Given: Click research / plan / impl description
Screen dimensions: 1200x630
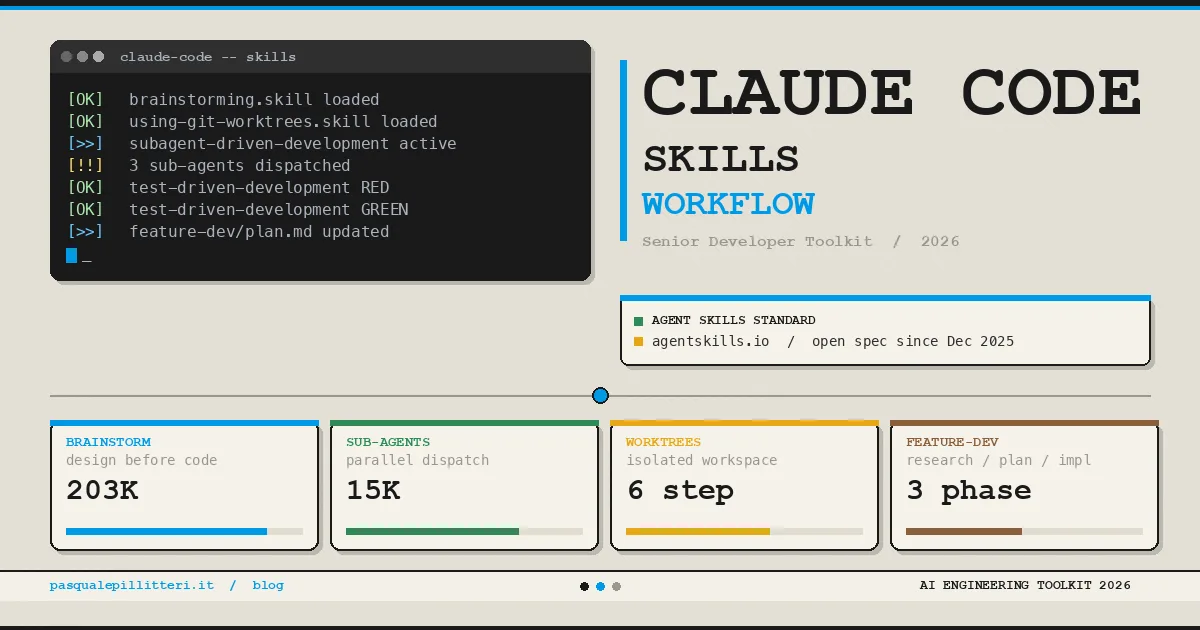Looking at the screenshot, I should pos(999,461).
